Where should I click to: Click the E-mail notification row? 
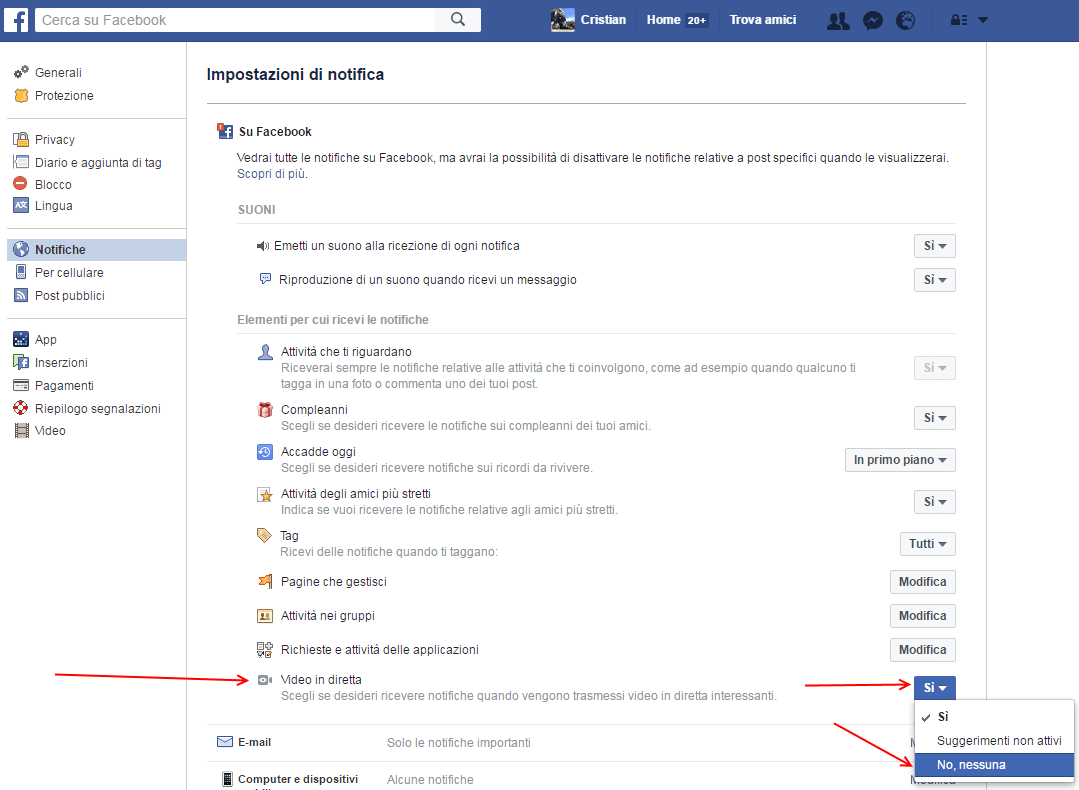[x=586, y=743]
